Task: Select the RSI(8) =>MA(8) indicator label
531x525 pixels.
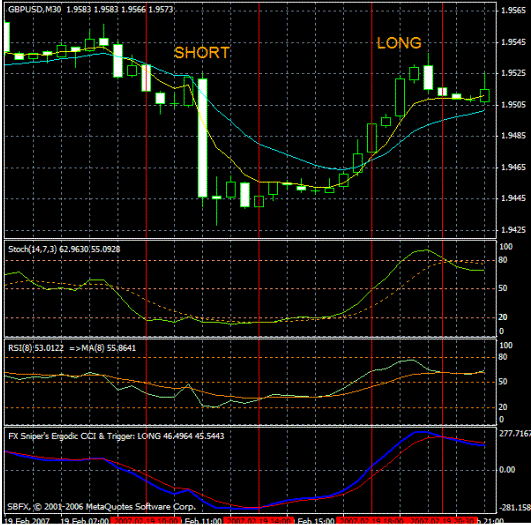Action: tap(72, 348)
